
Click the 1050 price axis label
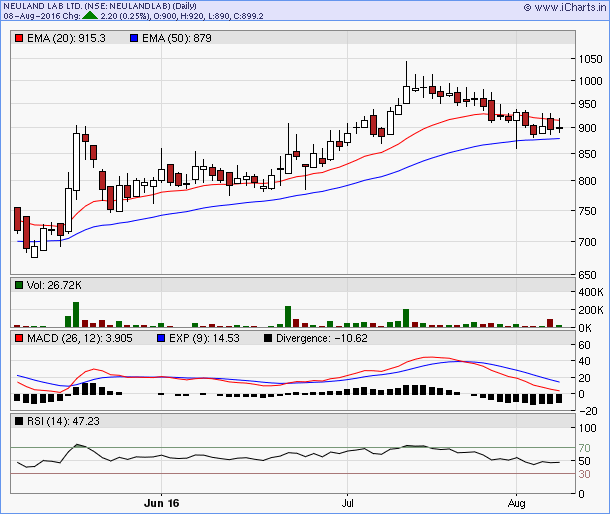pos(590,59)
